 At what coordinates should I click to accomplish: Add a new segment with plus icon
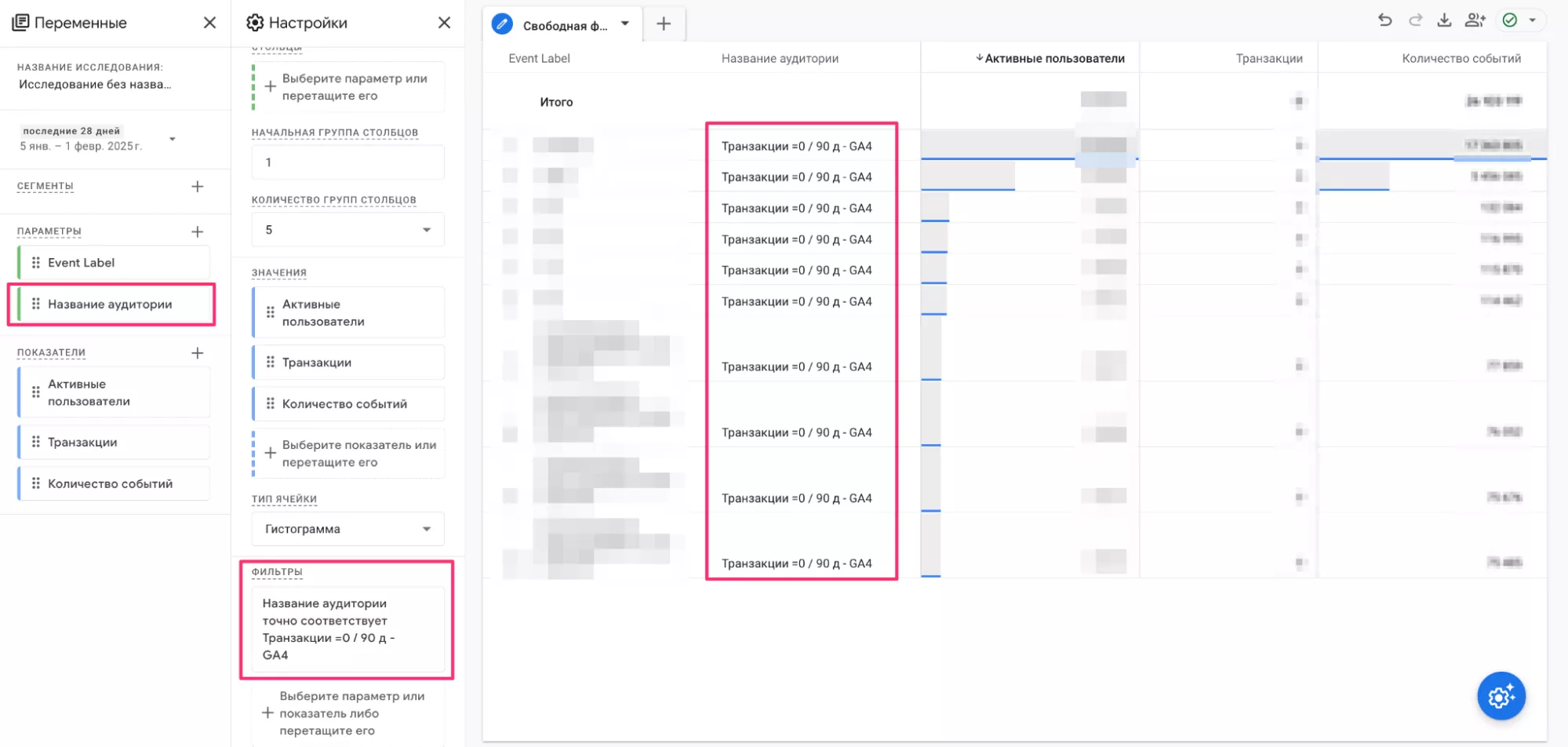click(x=197, y=187)
